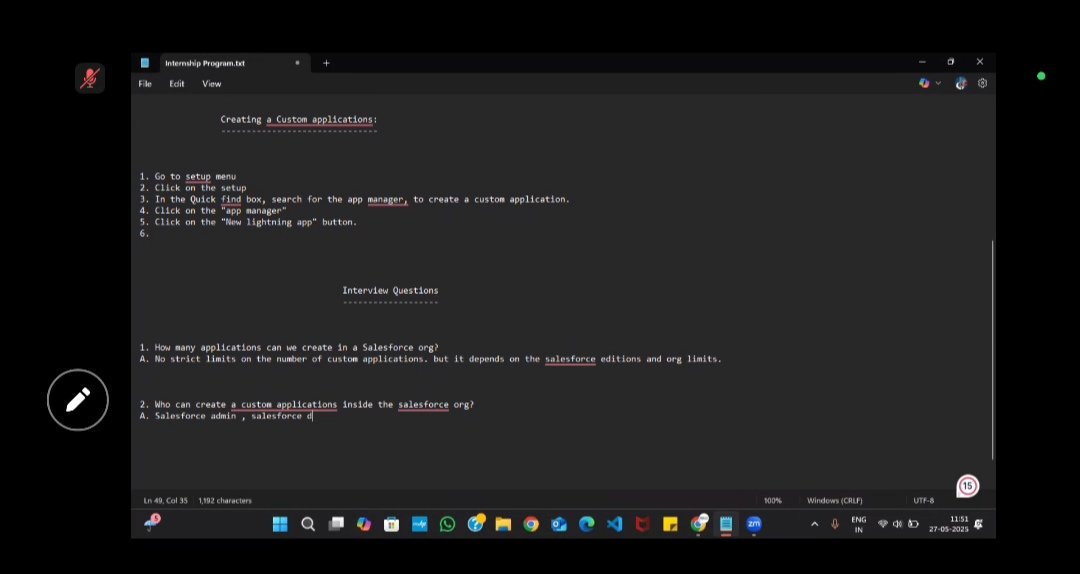Click the 'Creating a Custom applications:' heading
The height and width of the screenshot is (574, 1080).
[x=298, y=119]
